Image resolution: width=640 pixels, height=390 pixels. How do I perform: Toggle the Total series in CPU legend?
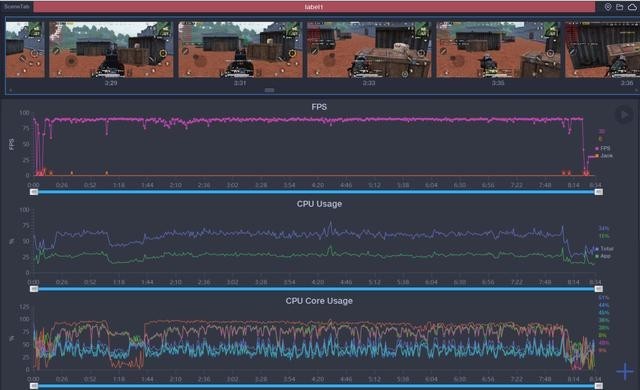[604, 248]
